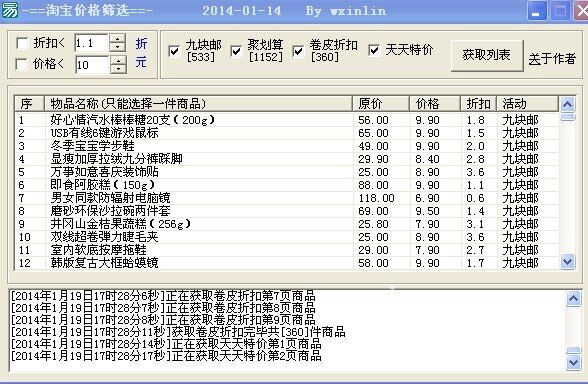Select row USB有线6键游戏鼠标
Screen dimensions: 588x384
(x=287, y=133)
